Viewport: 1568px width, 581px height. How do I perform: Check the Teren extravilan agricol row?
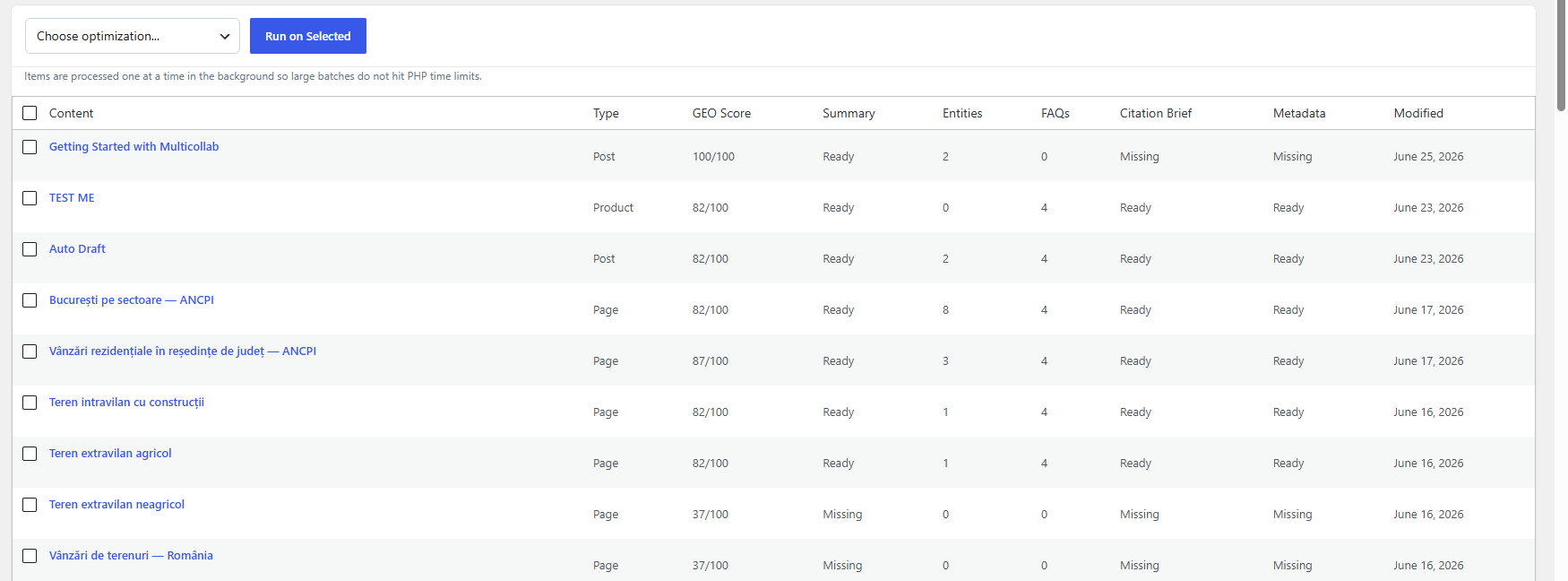click(x=30, y=454)
